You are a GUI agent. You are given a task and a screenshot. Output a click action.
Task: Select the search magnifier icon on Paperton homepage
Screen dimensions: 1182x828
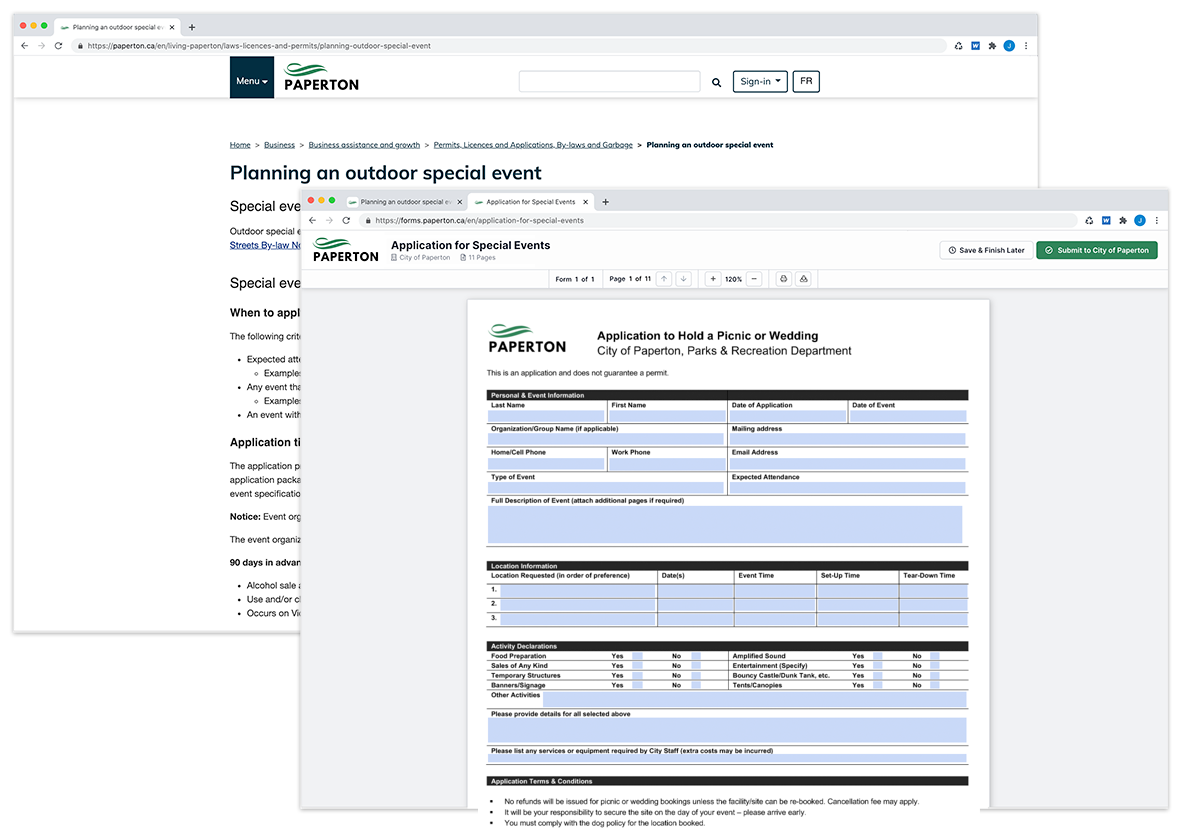(x=716, y=82)
